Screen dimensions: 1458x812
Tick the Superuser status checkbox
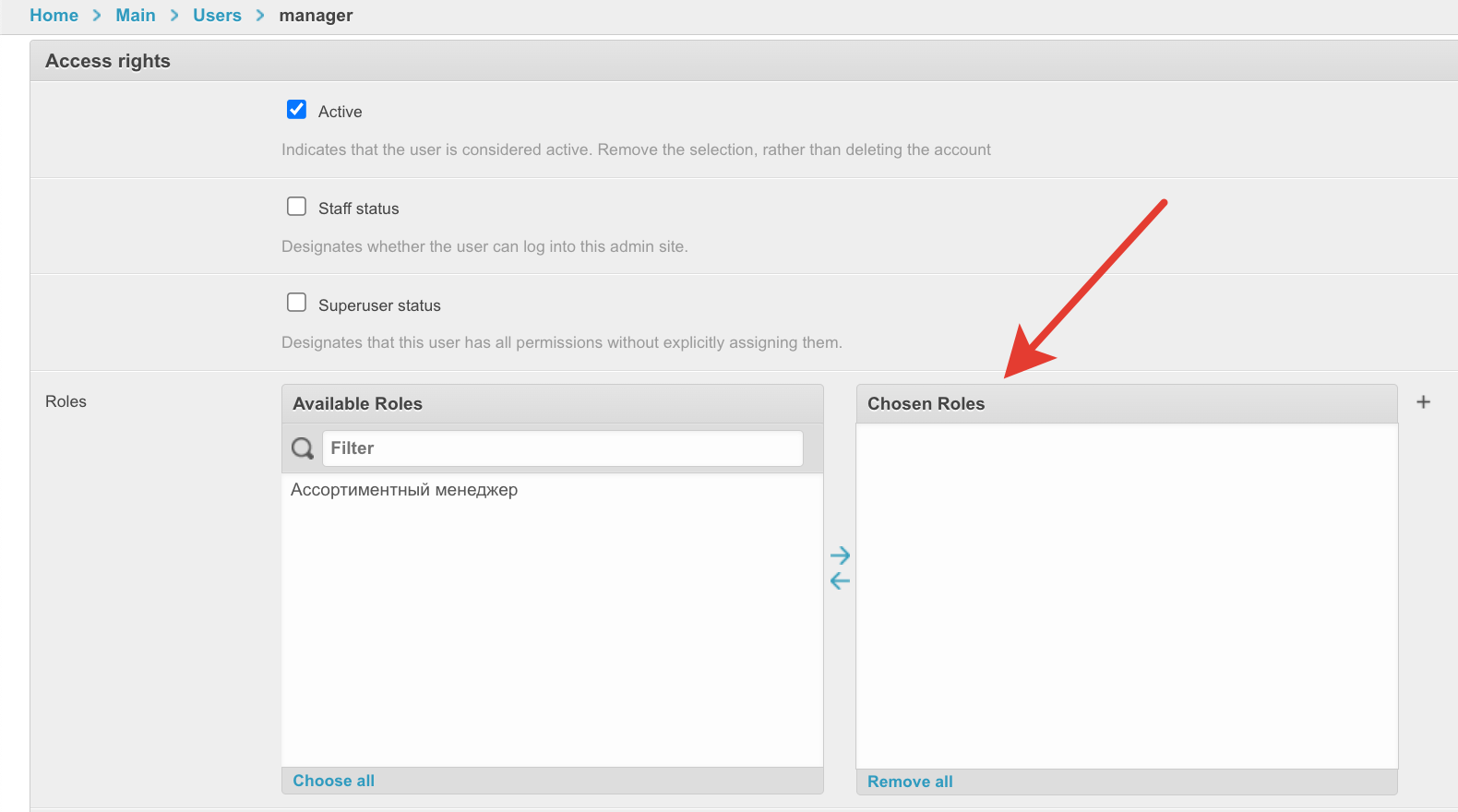(296, 303)
